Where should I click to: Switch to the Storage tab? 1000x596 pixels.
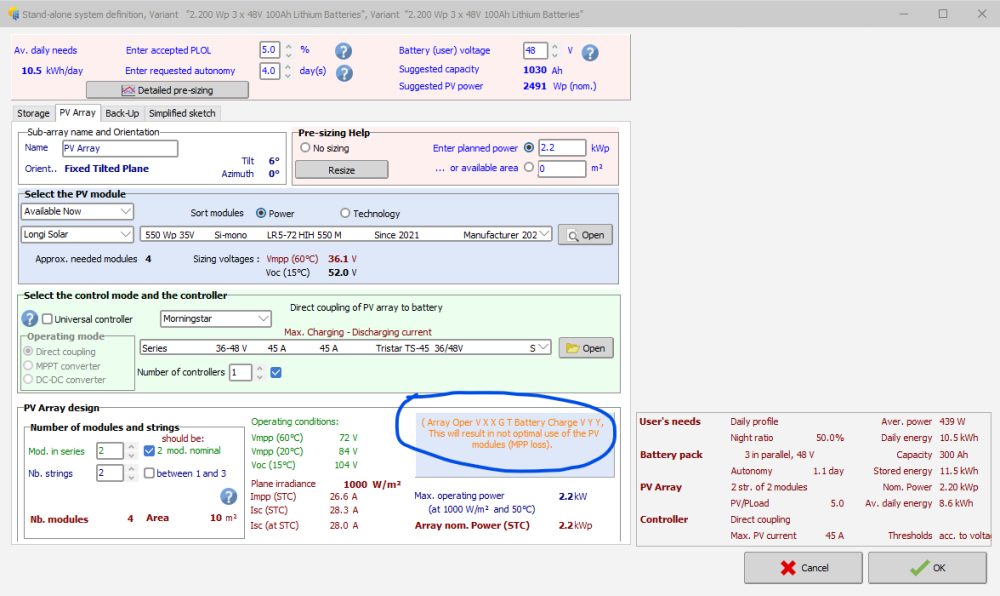[33, 114]
